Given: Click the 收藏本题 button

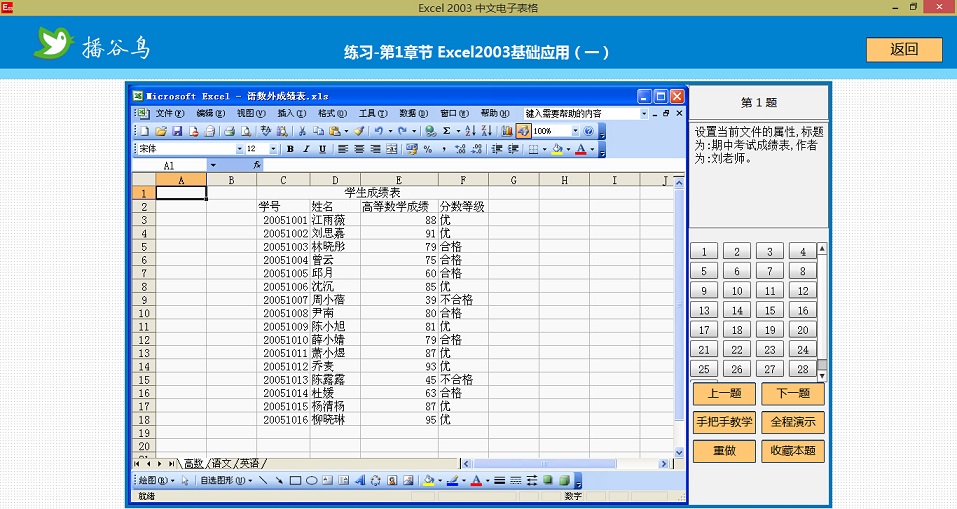Looking at the screenshot, I should click(x=793, y=451).
